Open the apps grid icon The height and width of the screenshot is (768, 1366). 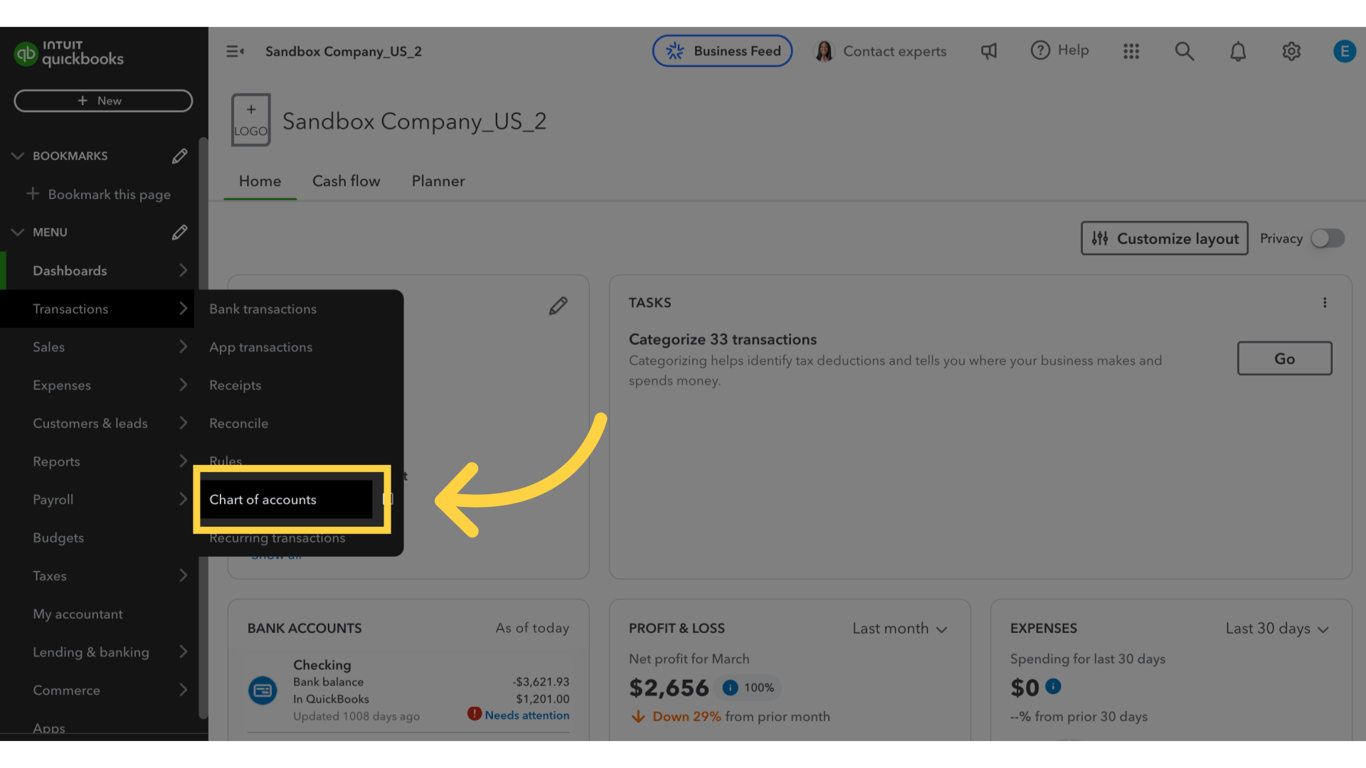(x=1131, y=50)
